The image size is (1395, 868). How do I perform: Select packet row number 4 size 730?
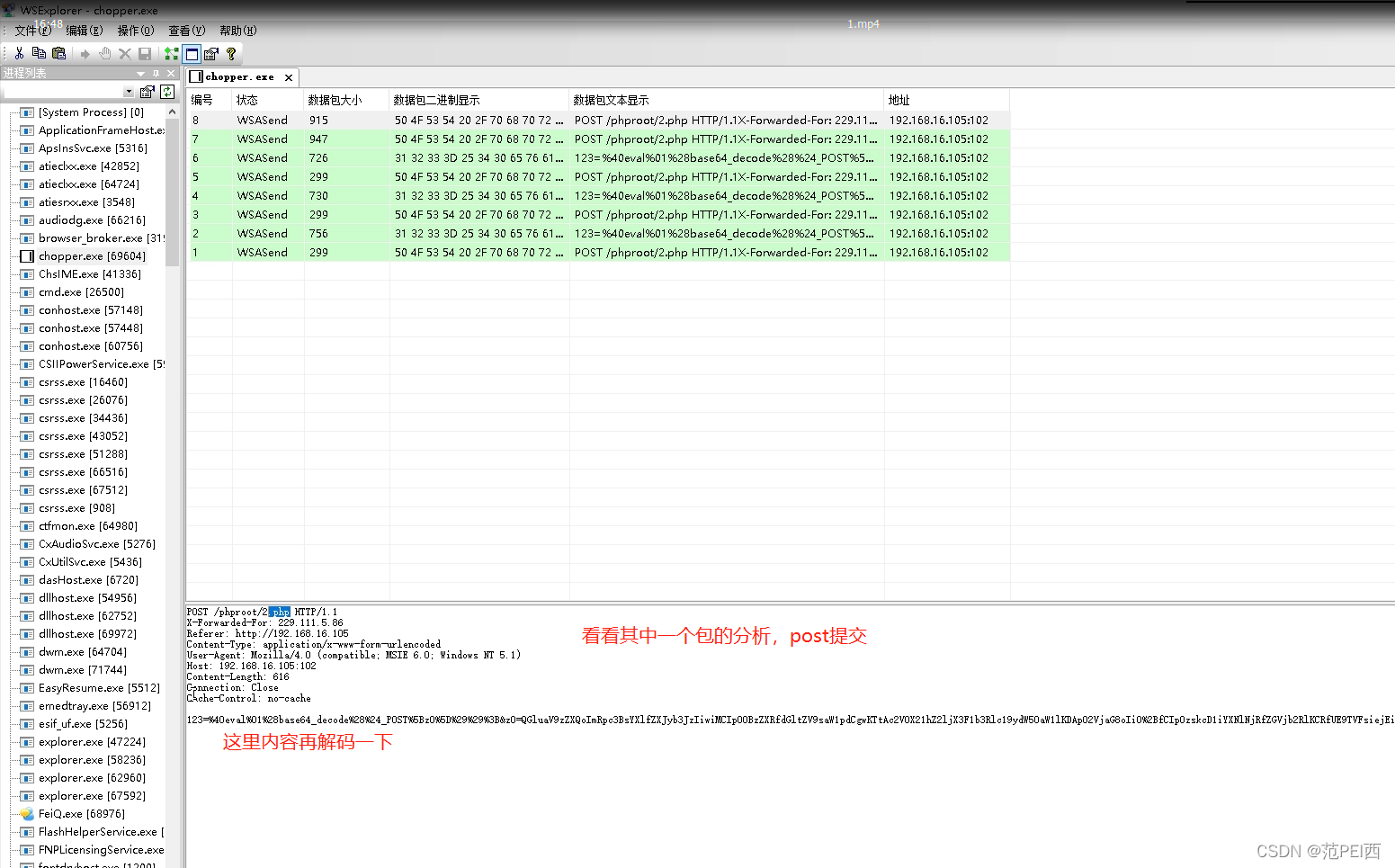598,196
